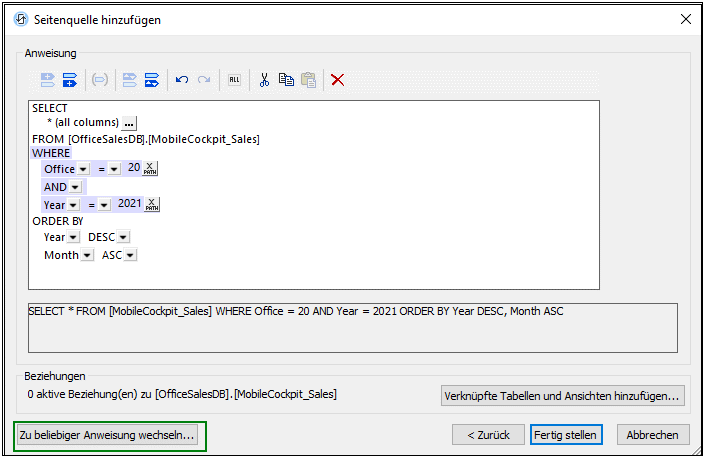Viewport: 705px width, 458px height.
Task: Click the * (all columns) entry
Action: click(x=83, y=122)
